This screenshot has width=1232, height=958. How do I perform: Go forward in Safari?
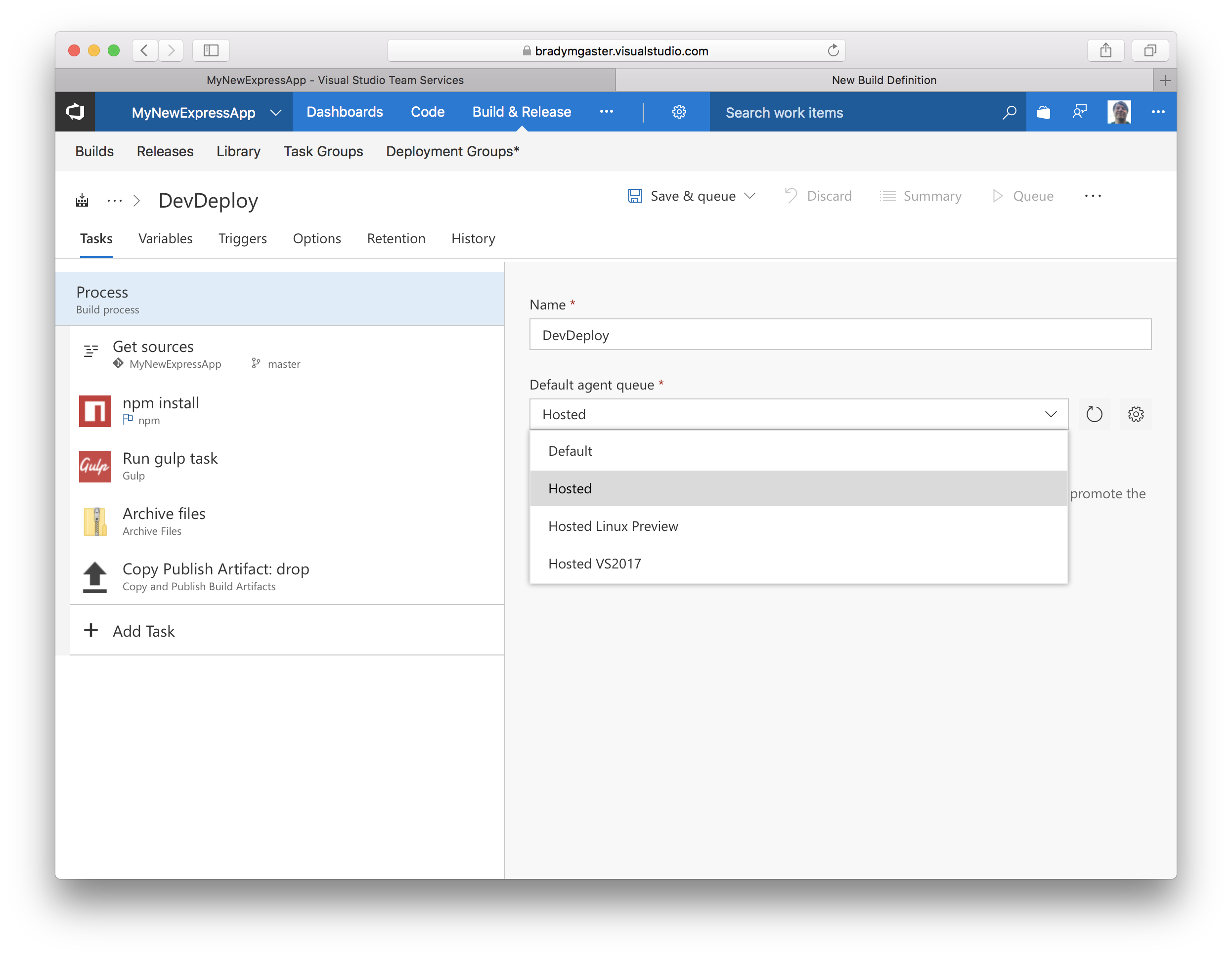171,50
